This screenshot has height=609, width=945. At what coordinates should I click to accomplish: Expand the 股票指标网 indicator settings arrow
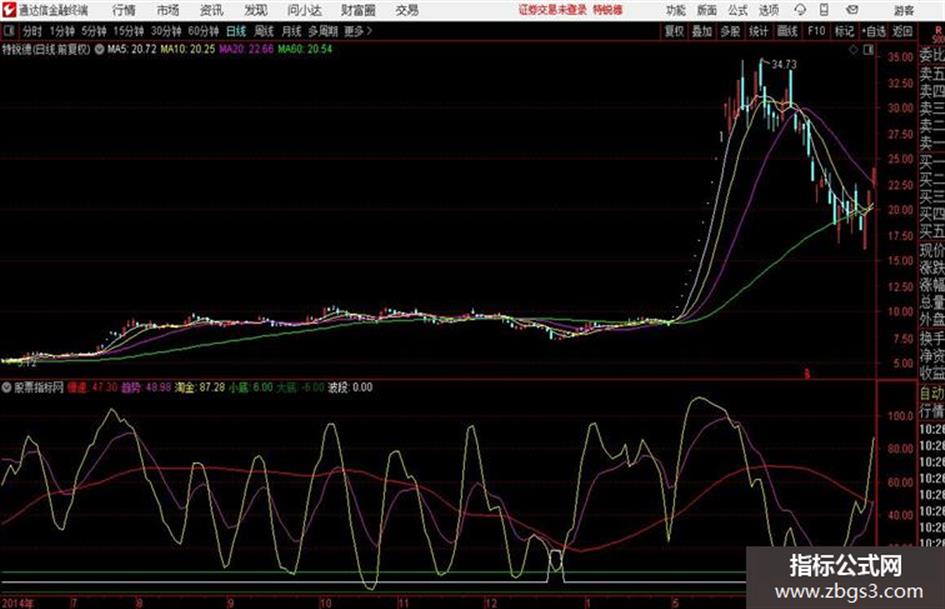pos(7,387)
